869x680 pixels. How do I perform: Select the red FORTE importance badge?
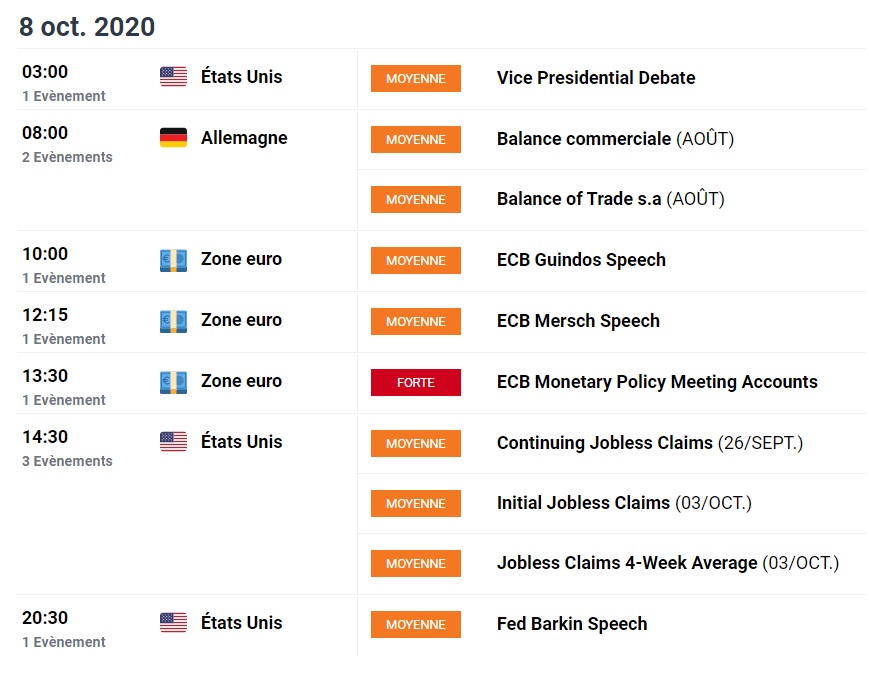(x=416, y=382)
